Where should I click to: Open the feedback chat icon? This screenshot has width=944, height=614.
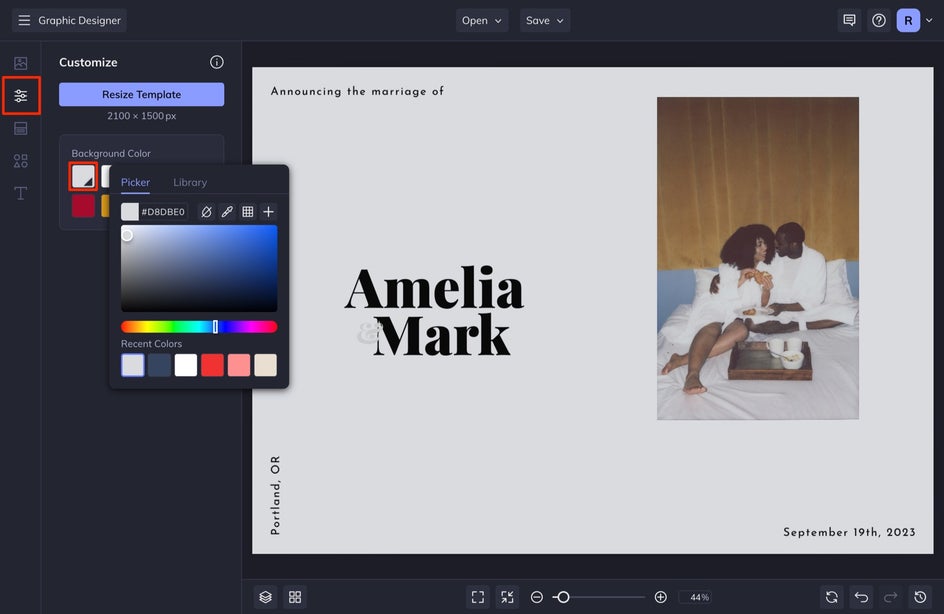(849, 20)
